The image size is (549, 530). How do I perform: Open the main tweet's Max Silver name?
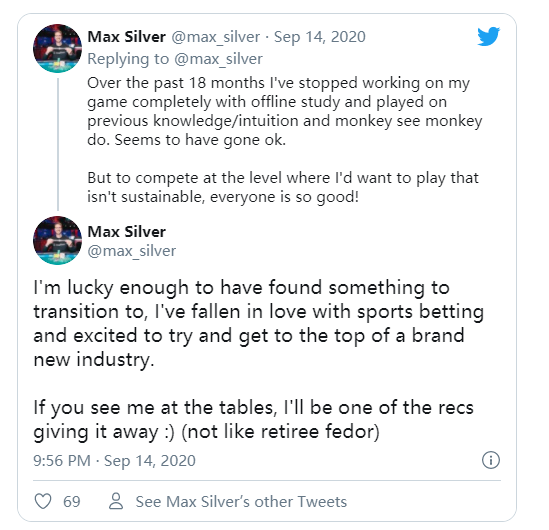coord(126,232)
